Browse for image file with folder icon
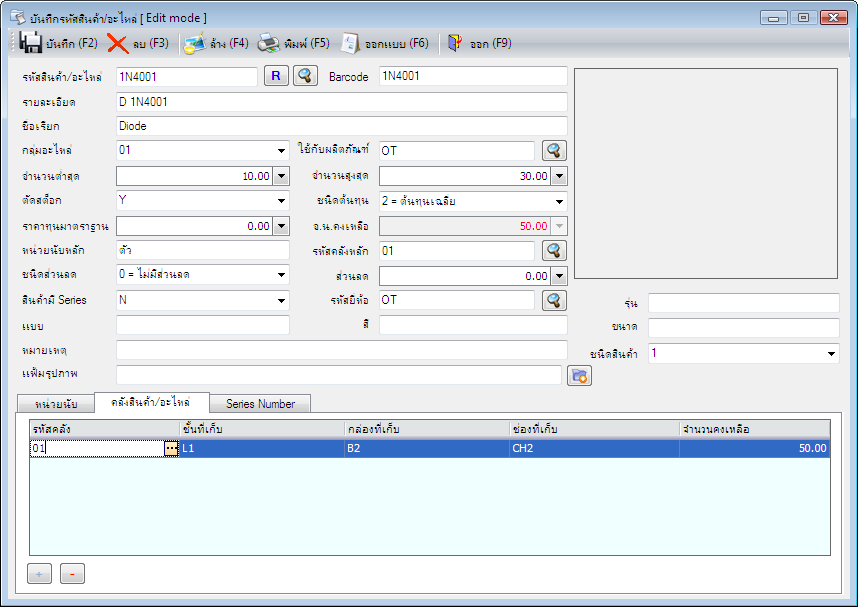 pyautogui.click(x=579, y=375)
